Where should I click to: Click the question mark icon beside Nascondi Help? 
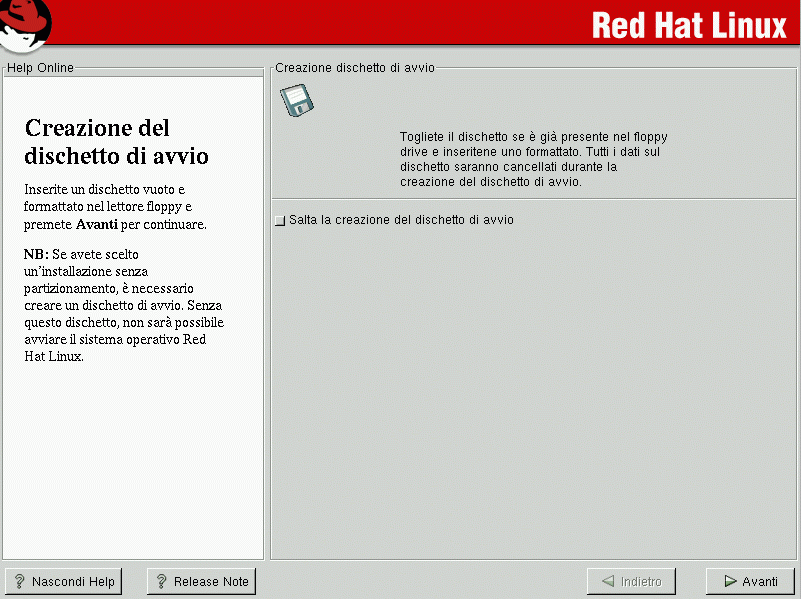click(x=19, y=581)
